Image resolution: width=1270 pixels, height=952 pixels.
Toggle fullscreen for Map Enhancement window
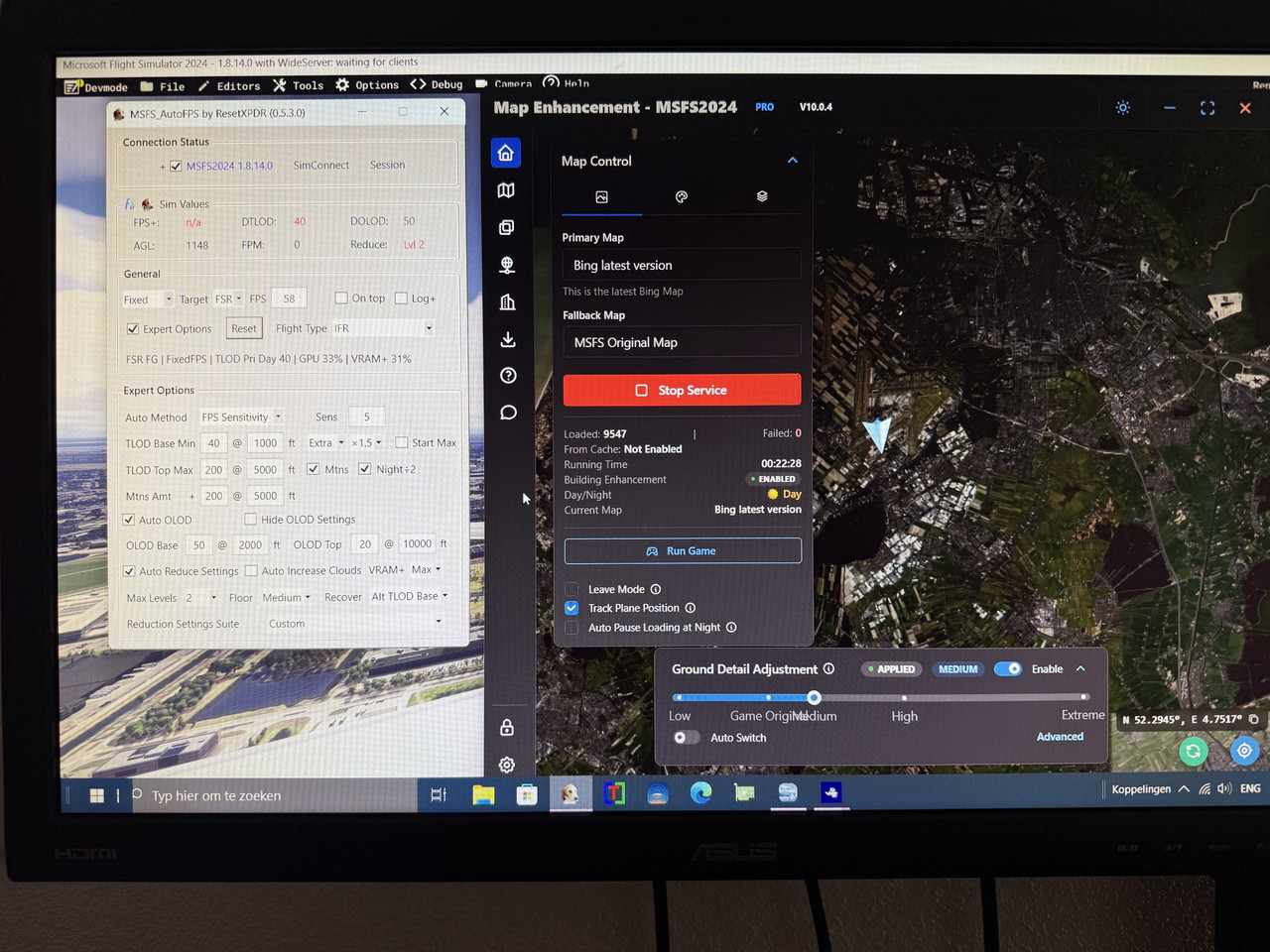[x=1207, y=108]
